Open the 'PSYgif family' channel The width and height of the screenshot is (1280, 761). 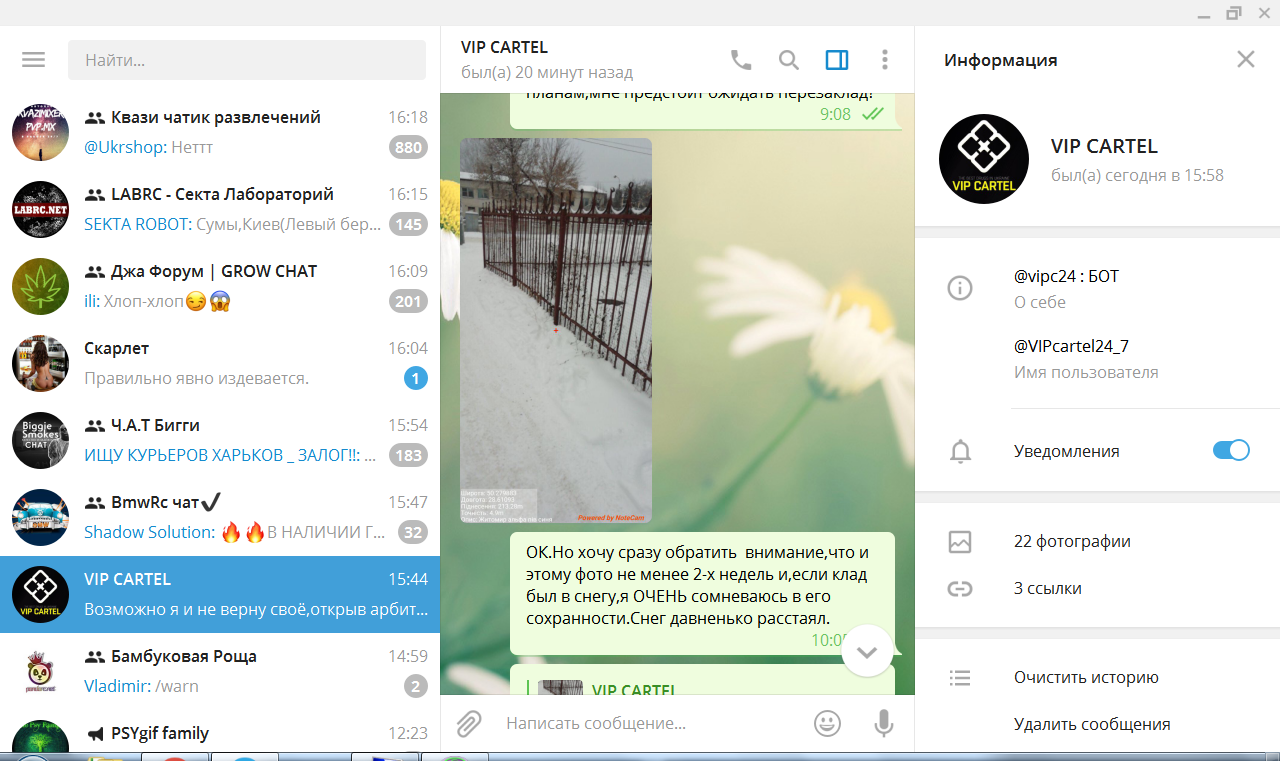click(220, 731)
